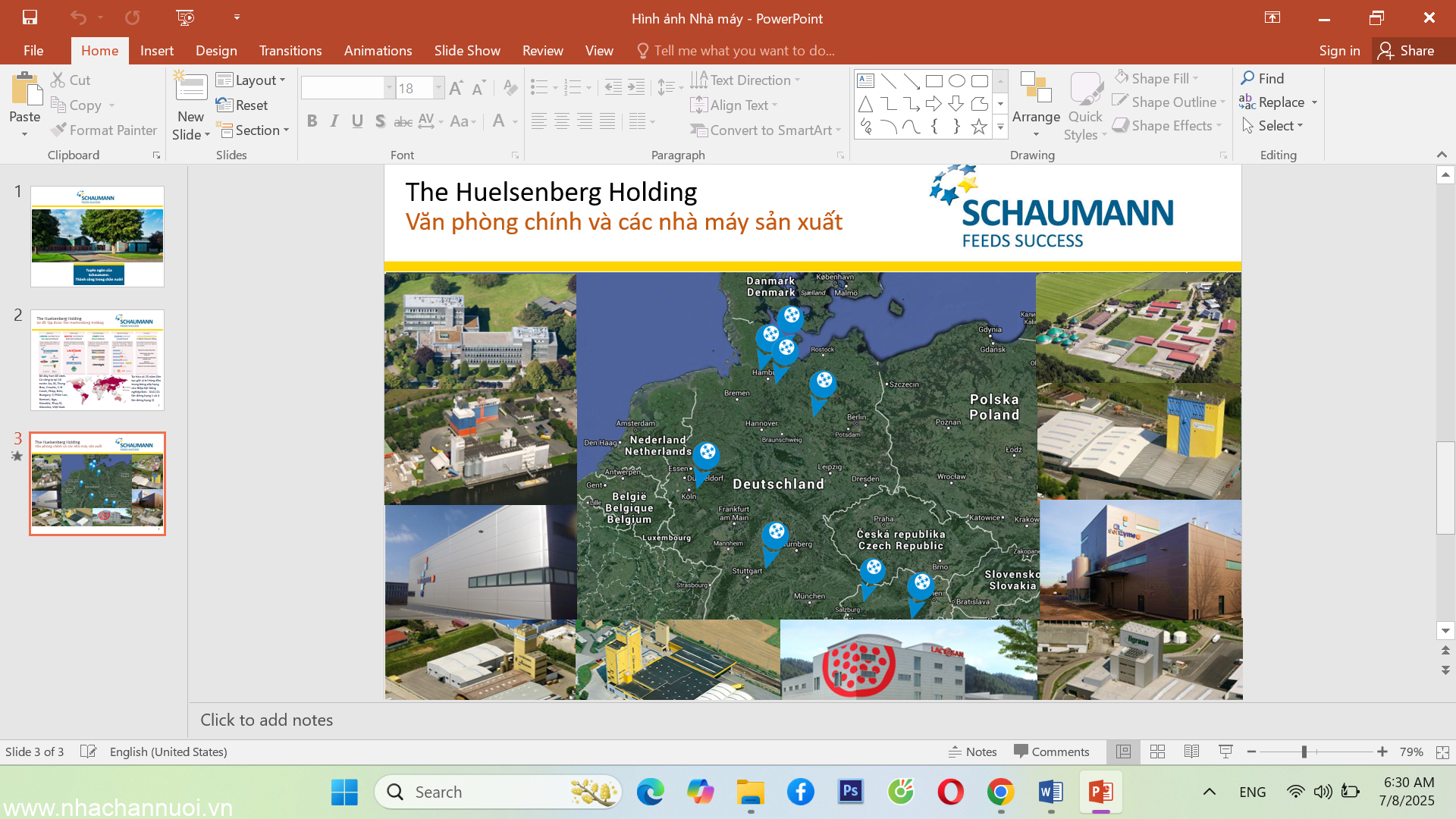Viewport: 1456px width, 819px height.
Task: Click the Save icon in title bar
Action: (30, 17)
